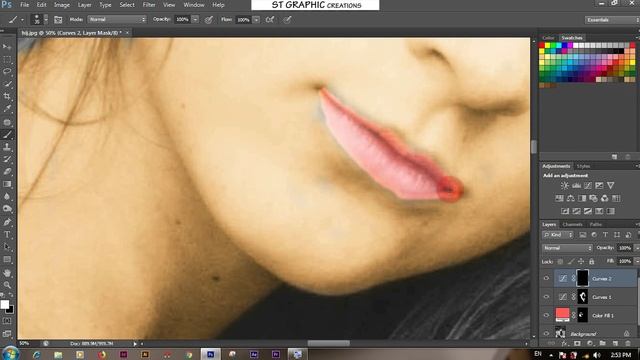Toggle lock all in the Layers panel
640x360 pixels.
591,261
